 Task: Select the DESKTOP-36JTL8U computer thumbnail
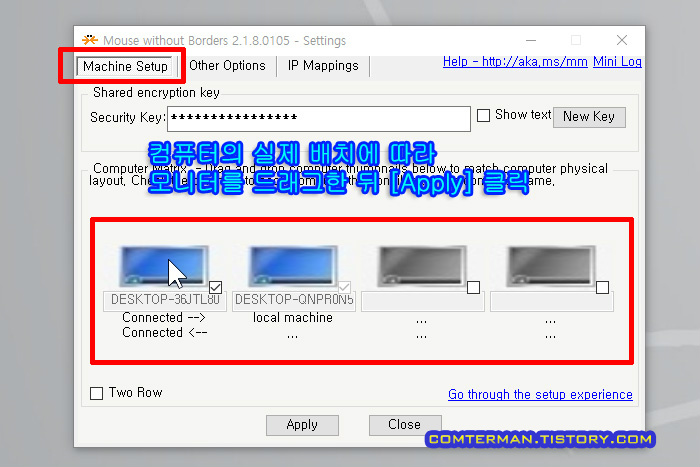click(x=163, y=266)
